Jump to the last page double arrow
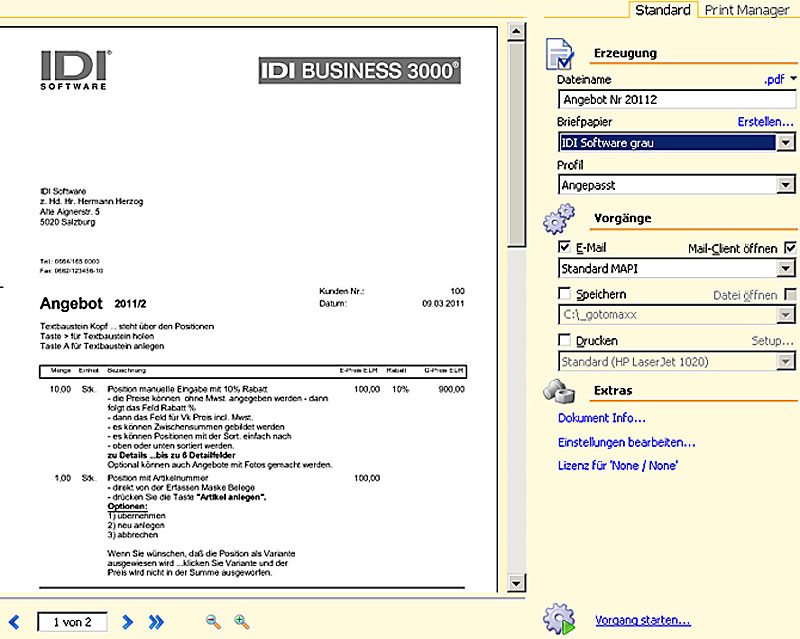 tap(156, 622)
